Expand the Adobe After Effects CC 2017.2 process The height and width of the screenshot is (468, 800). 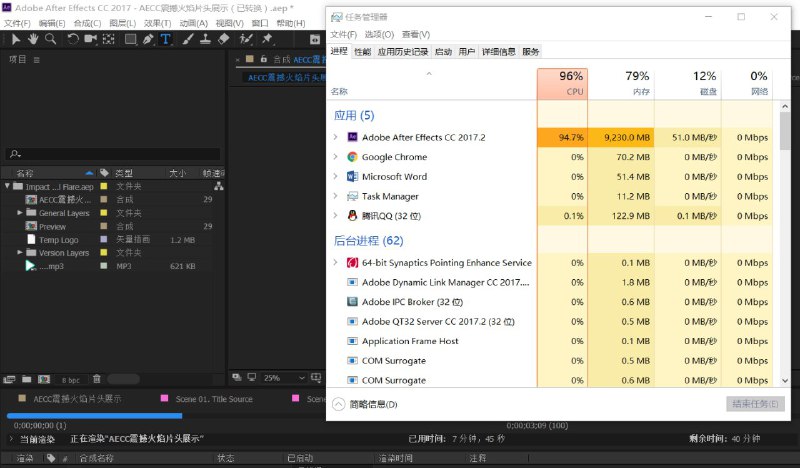coord(335,137)
